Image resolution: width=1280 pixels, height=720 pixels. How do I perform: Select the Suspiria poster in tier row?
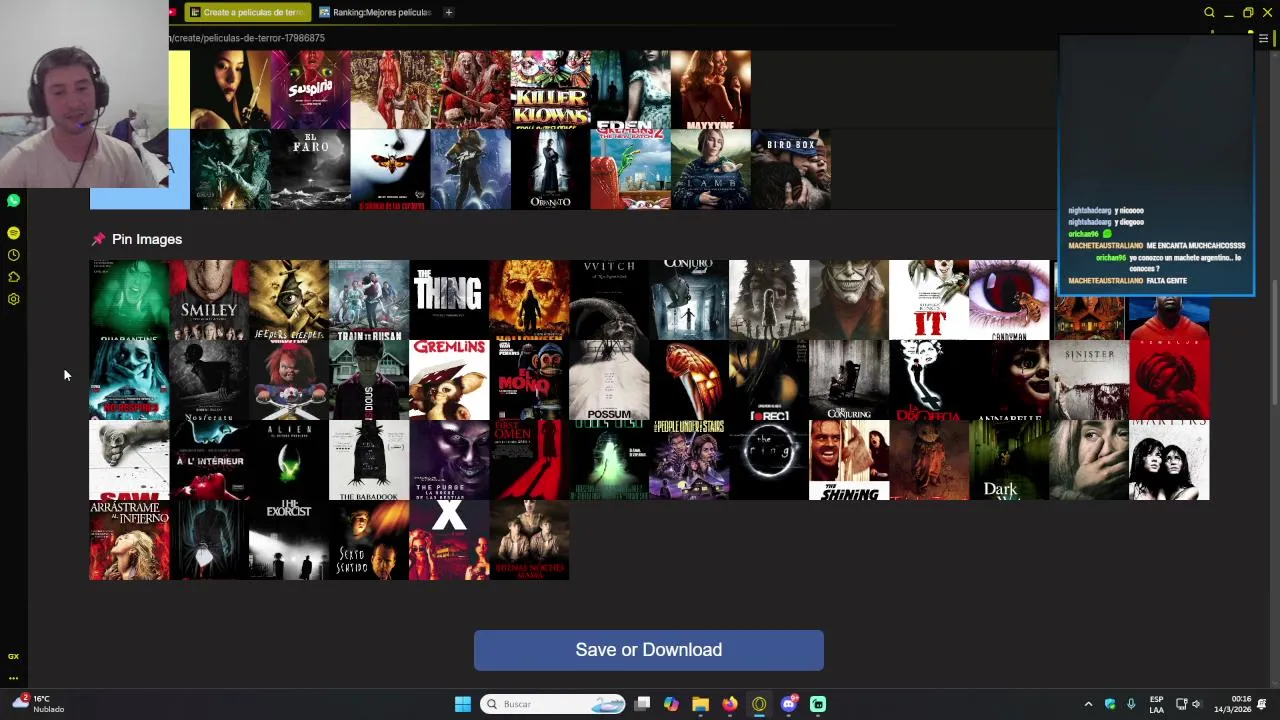(310, 90)
